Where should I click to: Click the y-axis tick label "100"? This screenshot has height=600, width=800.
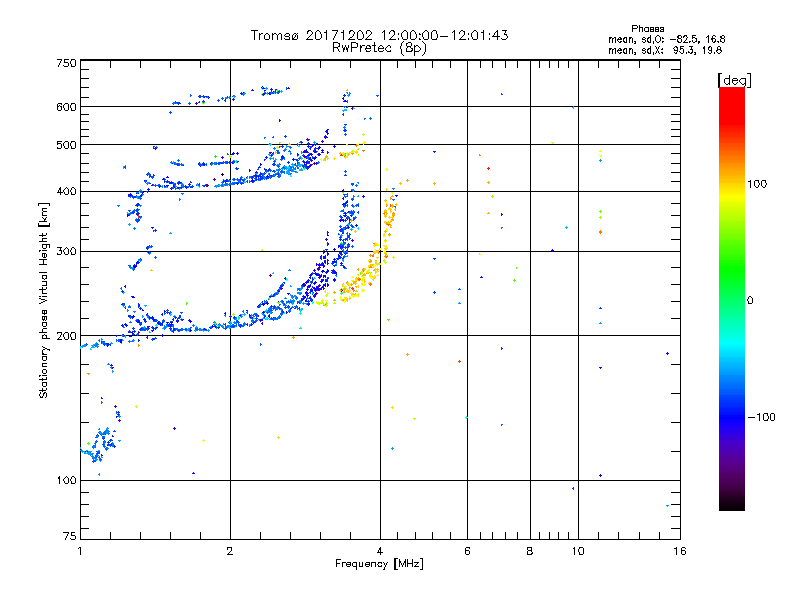66,480
